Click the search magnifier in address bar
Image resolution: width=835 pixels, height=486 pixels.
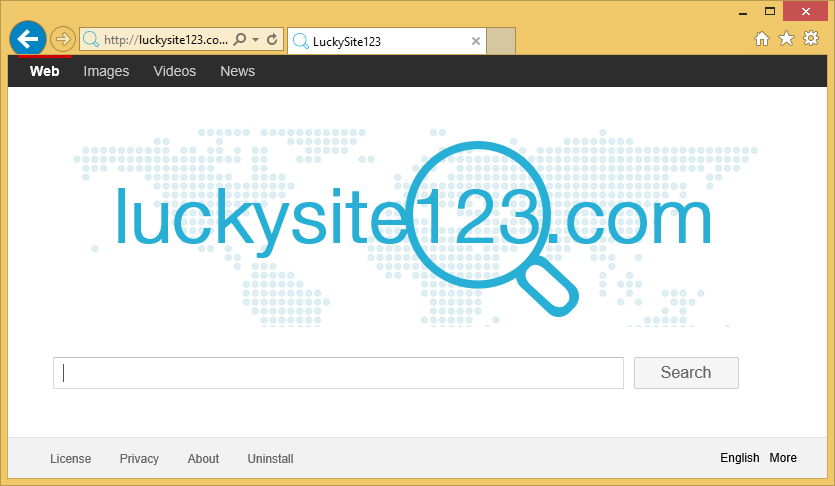click(x=240, y=40)
